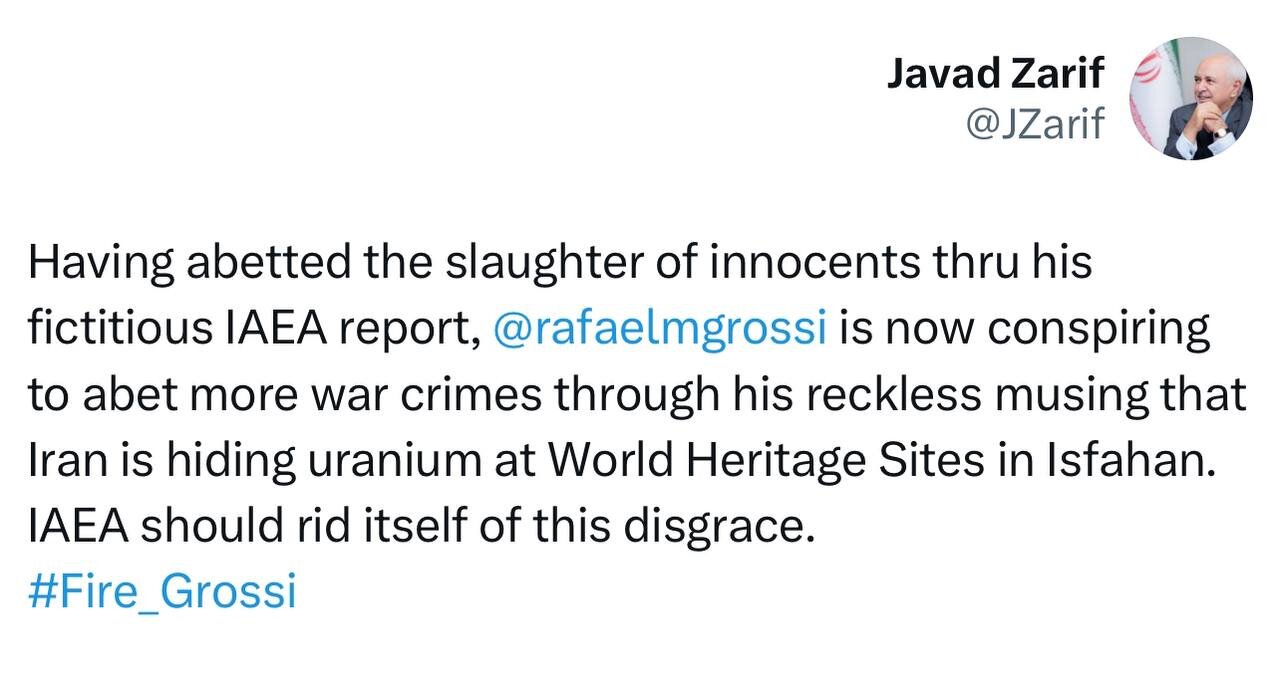Open Javad Zarif's profile picture
1280x681 pixels.
pyautogui.click(x=1190, y=99)
